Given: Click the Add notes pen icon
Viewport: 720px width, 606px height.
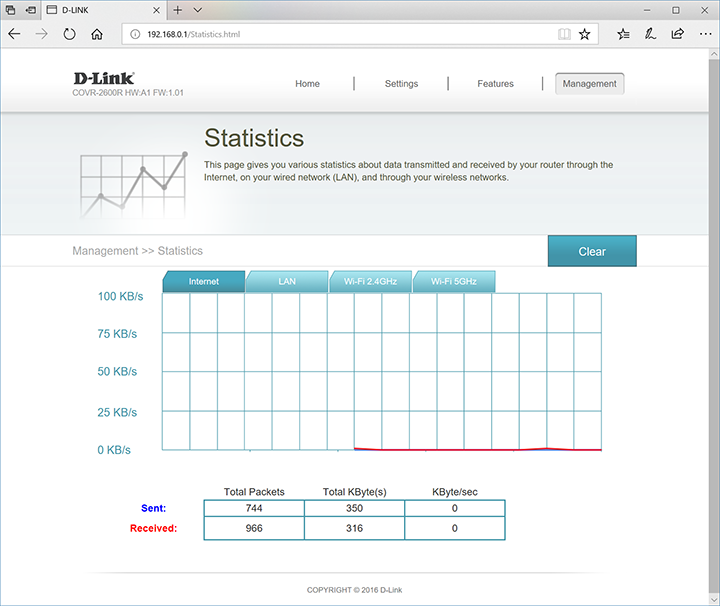Looking at the screenshot, I should [650, 33].
